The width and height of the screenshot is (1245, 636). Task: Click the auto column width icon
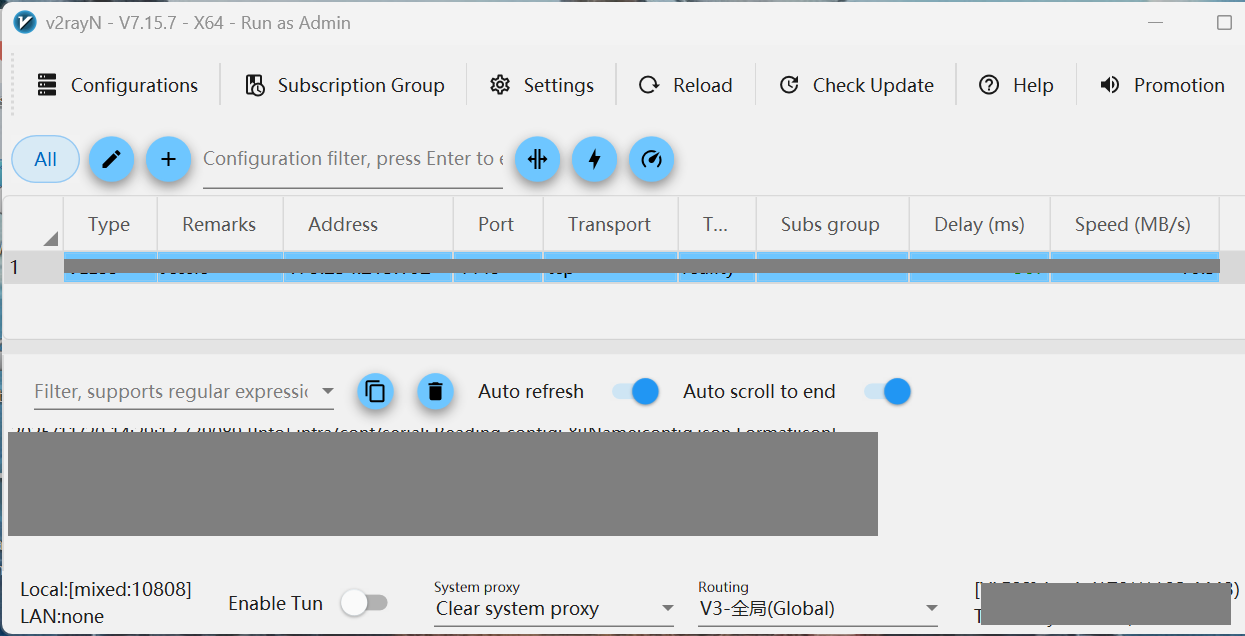pyautogui.click(x=537, y=159)
